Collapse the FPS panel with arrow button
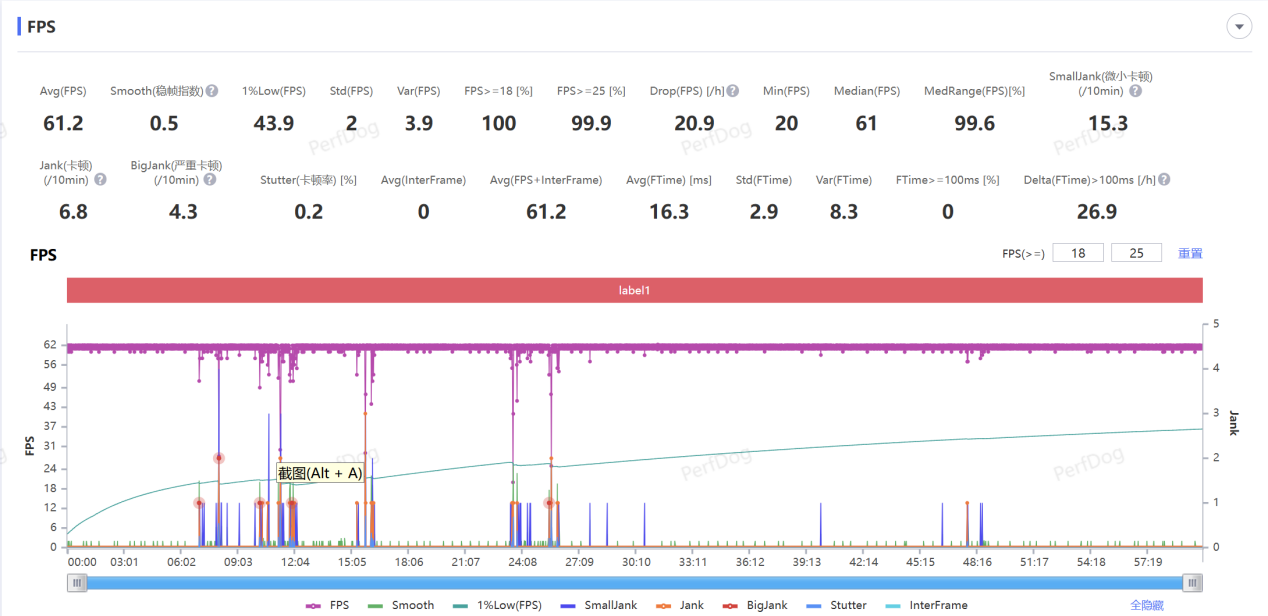1268x616 pixels. tap(1239, 27)
